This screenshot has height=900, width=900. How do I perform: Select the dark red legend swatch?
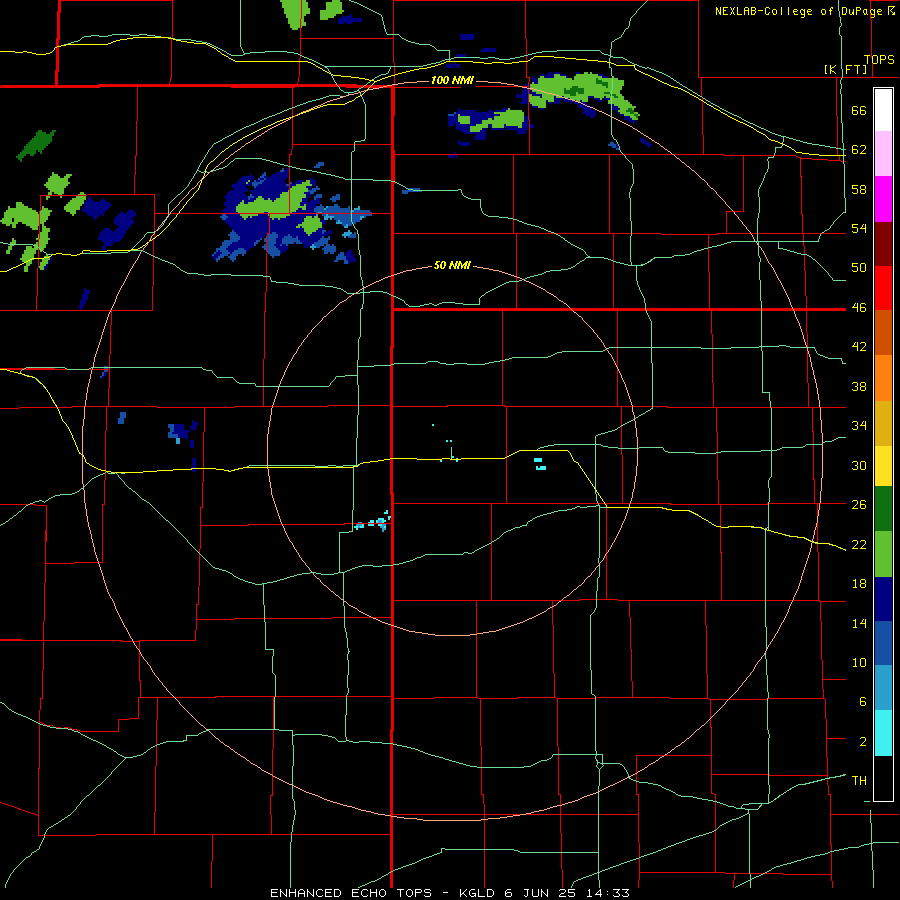pyautogui.click(x=883, y=244)
